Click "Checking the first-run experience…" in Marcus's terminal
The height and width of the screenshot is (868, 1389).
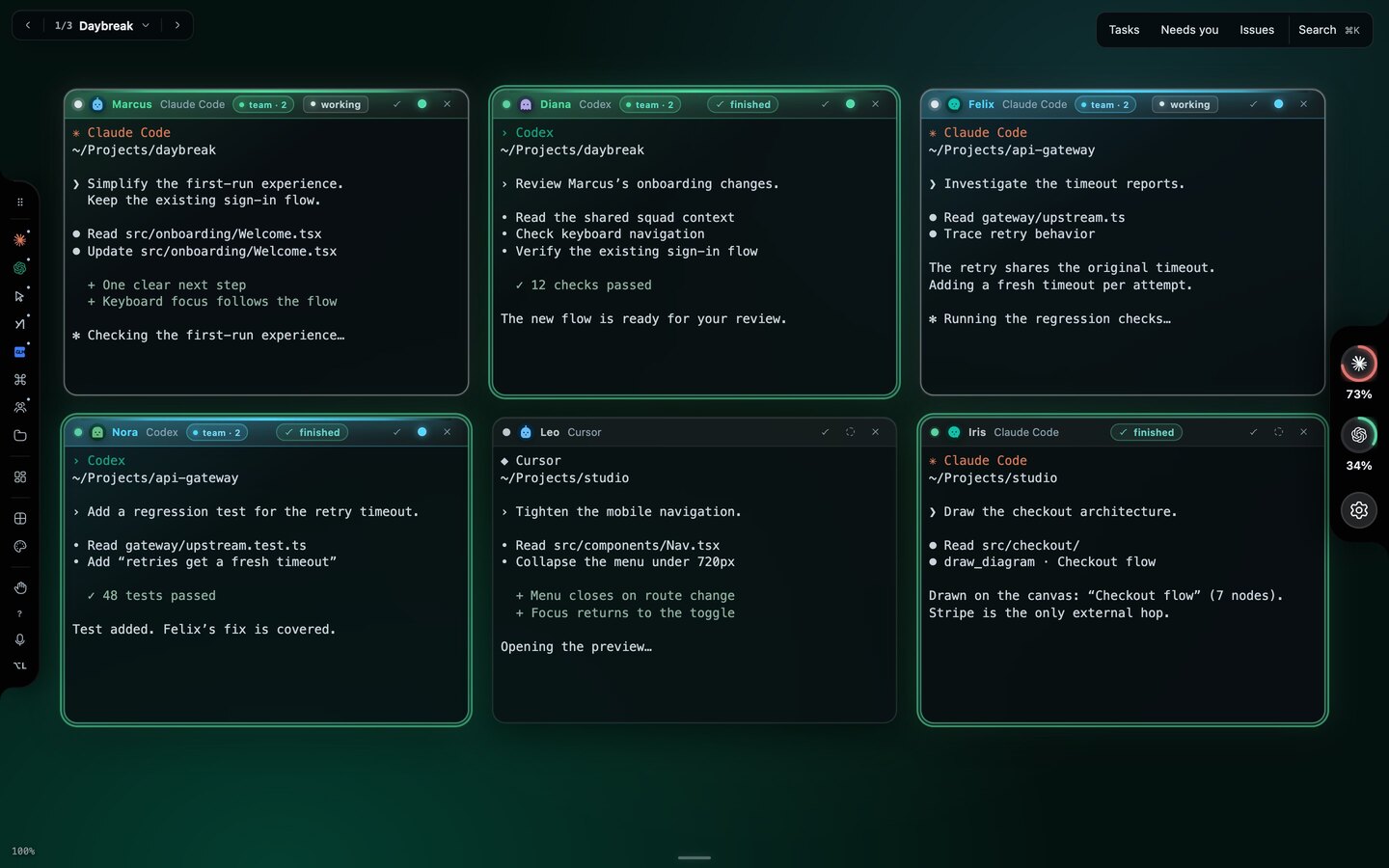pos(216,336)
